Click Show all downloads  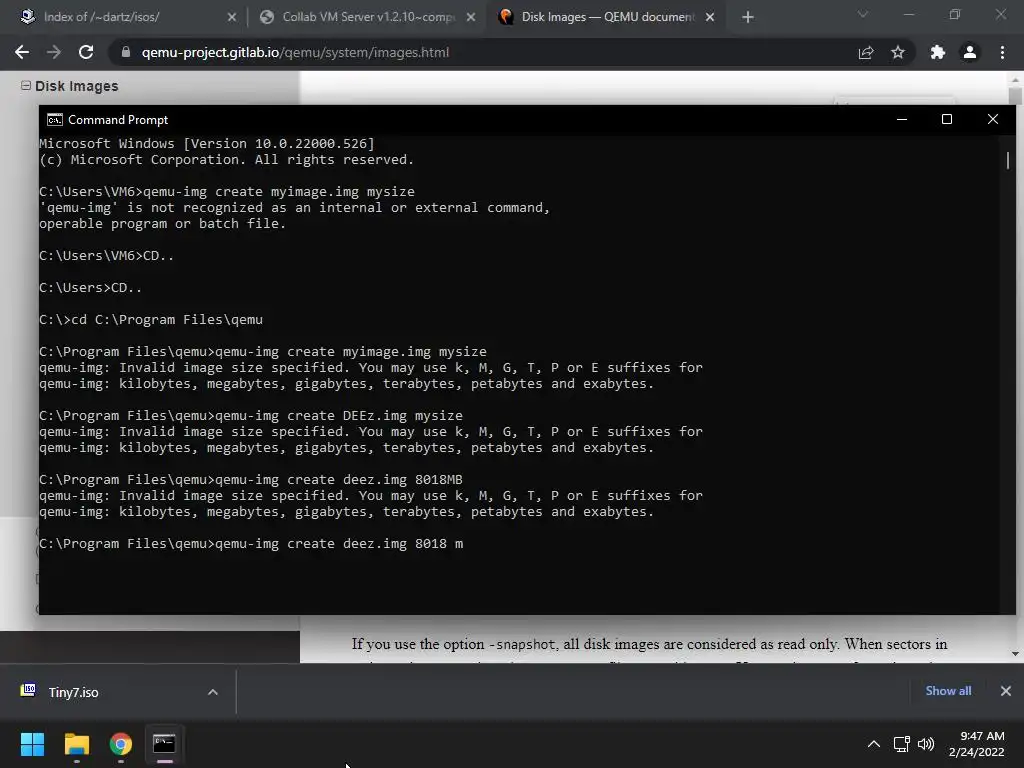[x=948, y=691]
